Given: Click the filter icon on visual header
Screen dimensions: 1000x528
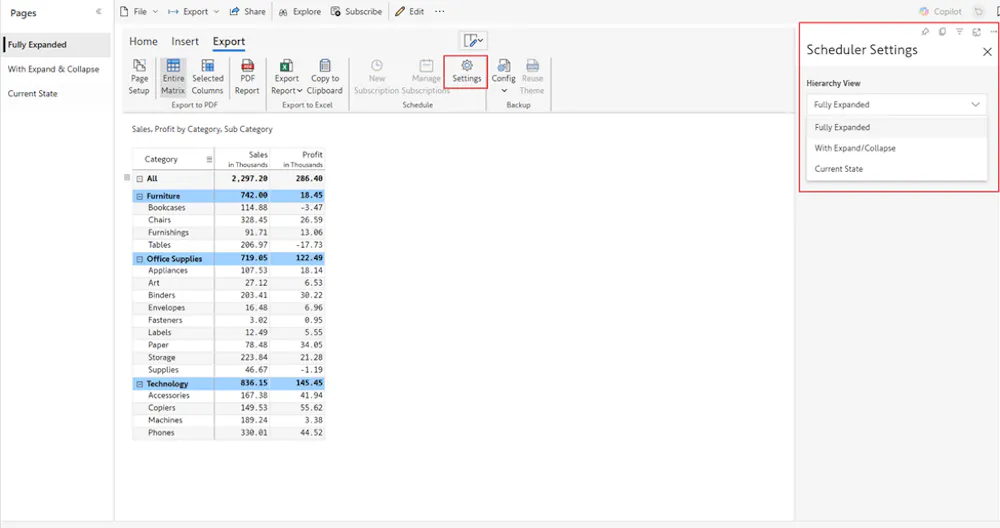Looking at the screenshot, I should point(959,31).
